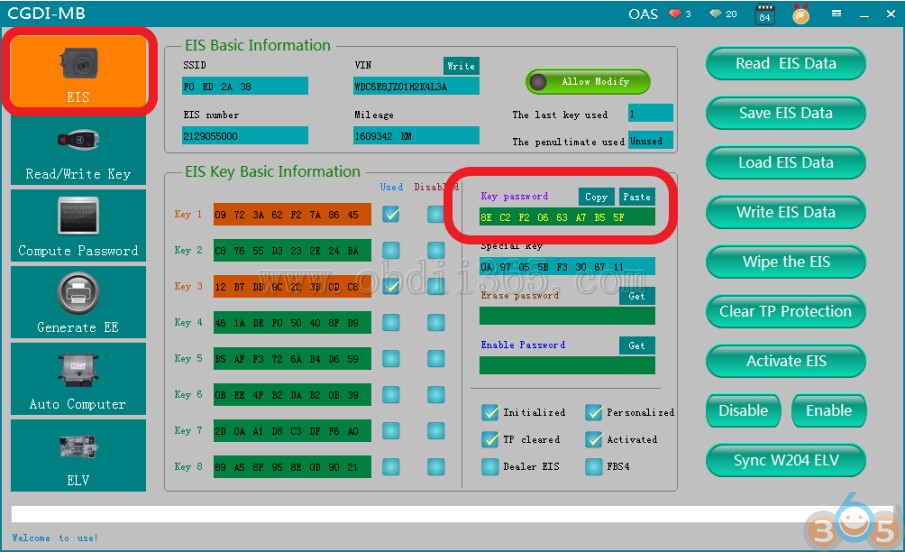
Task: Toggle Key 2 Used checkbox
Action: 391,250
